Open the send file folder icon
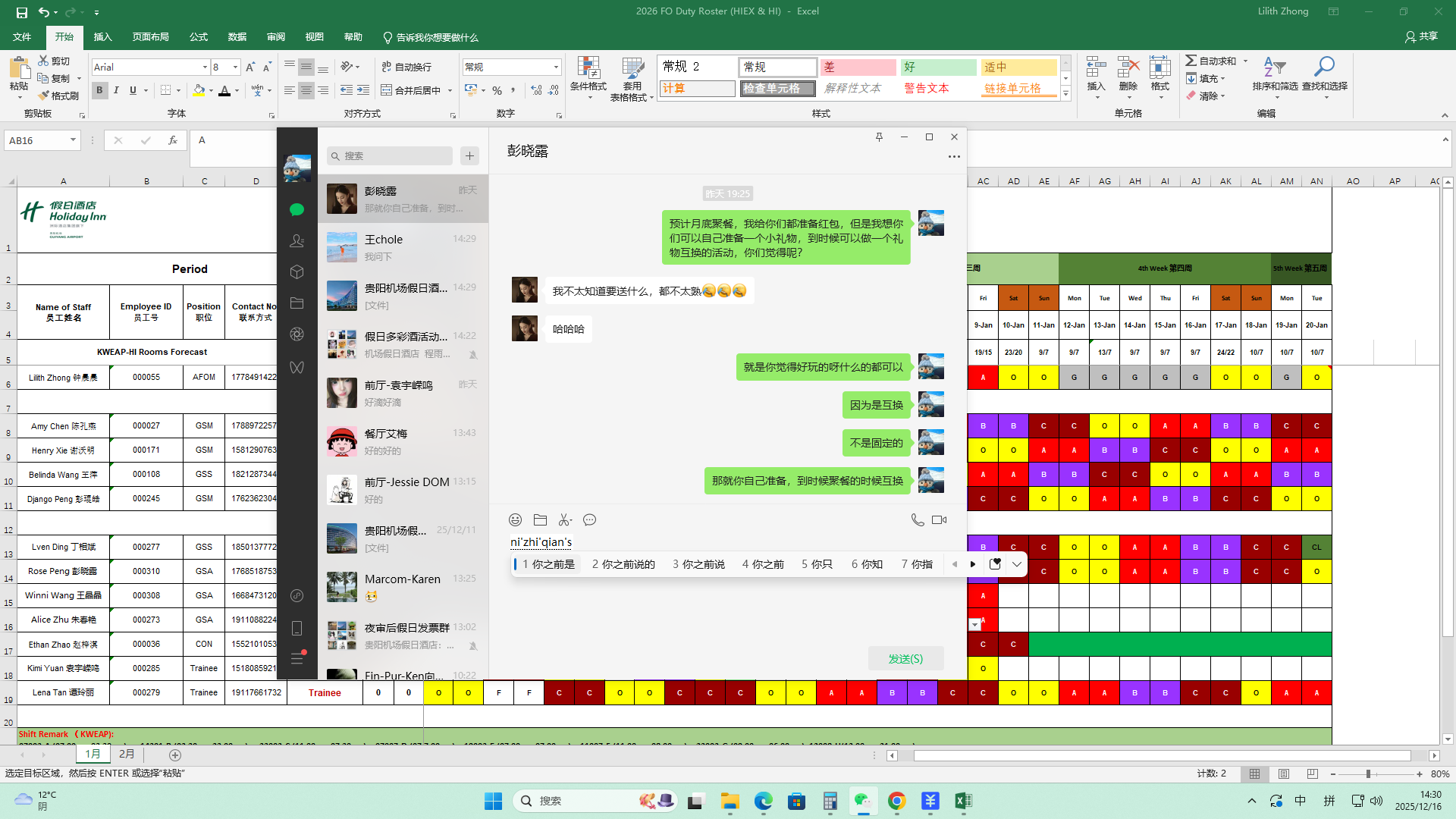Viewport: 1456px width, 819px height. click(x=540, y=520)
